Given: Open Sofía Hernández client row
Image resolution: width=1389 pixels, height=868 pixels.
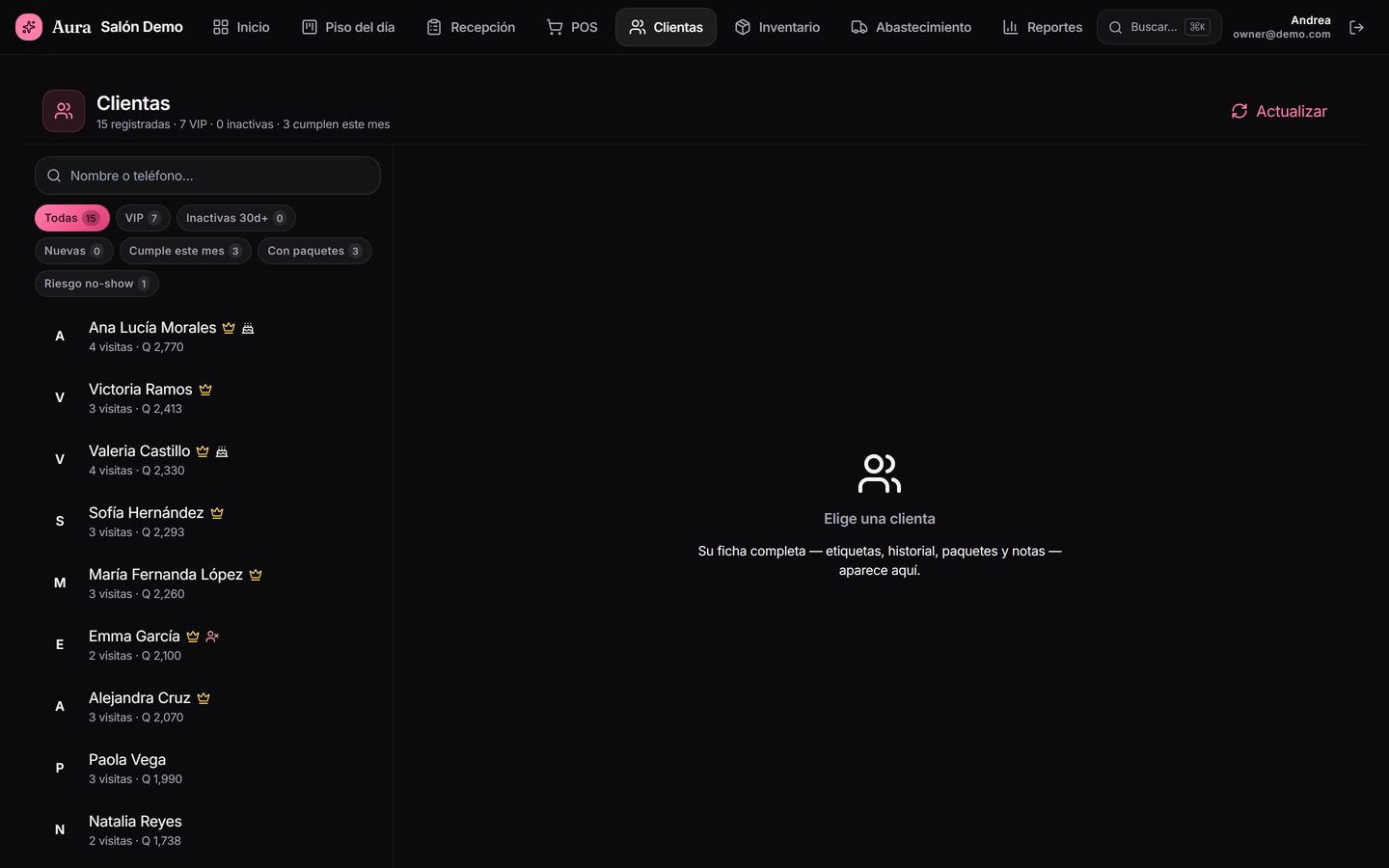Looking at the screenshot, I should [208, 521].
